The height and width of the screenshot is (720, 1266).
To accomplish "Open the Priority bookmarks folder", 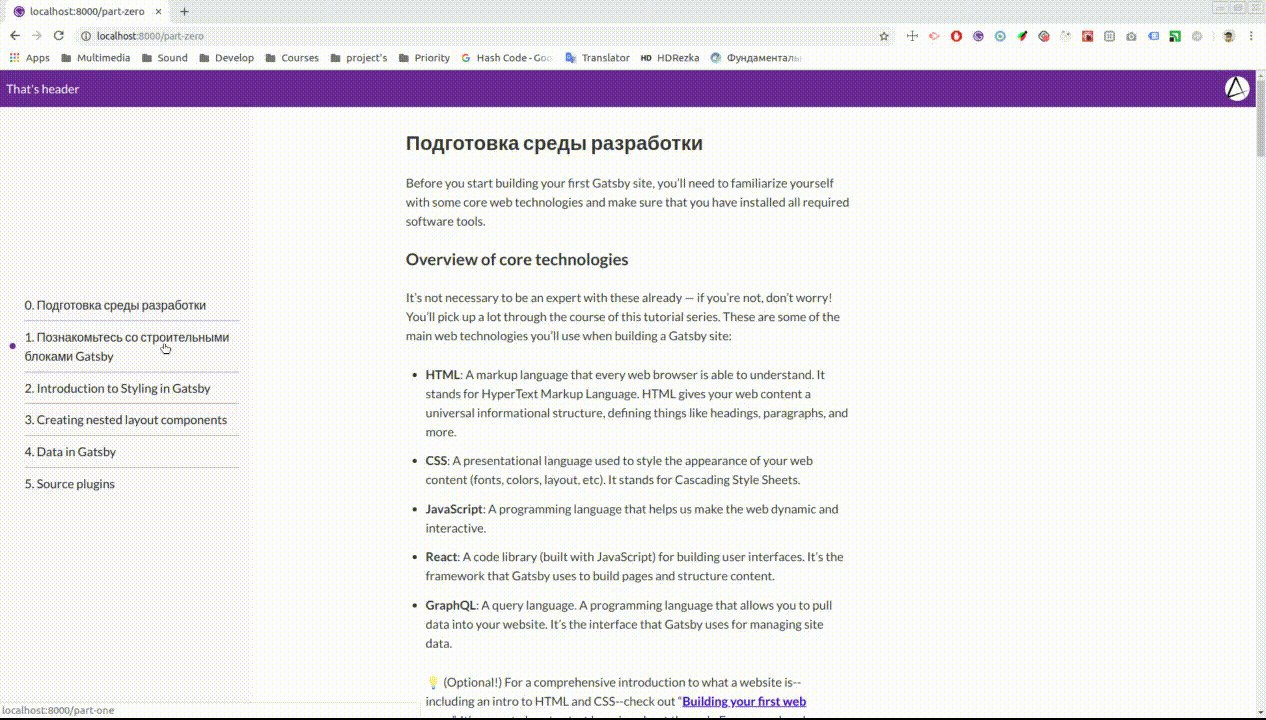I will point(424,58).
